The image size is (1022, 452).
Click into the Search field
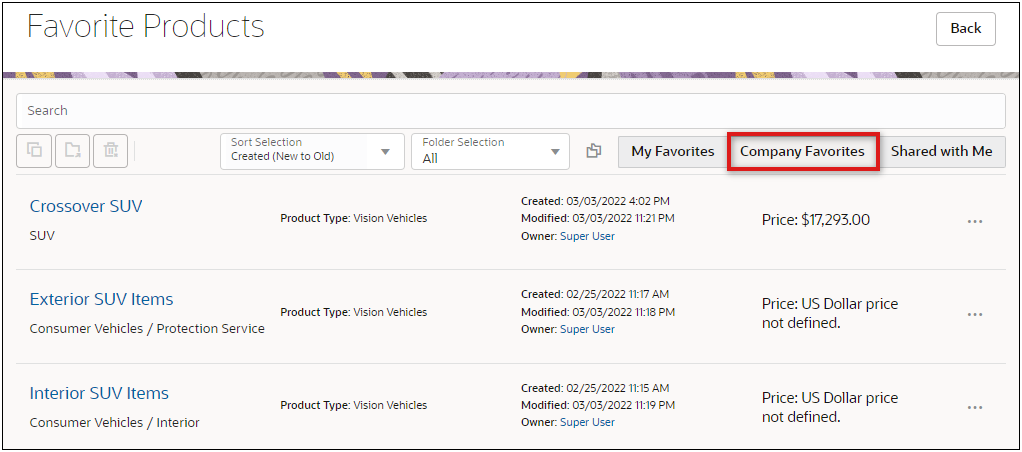[510, 110]
